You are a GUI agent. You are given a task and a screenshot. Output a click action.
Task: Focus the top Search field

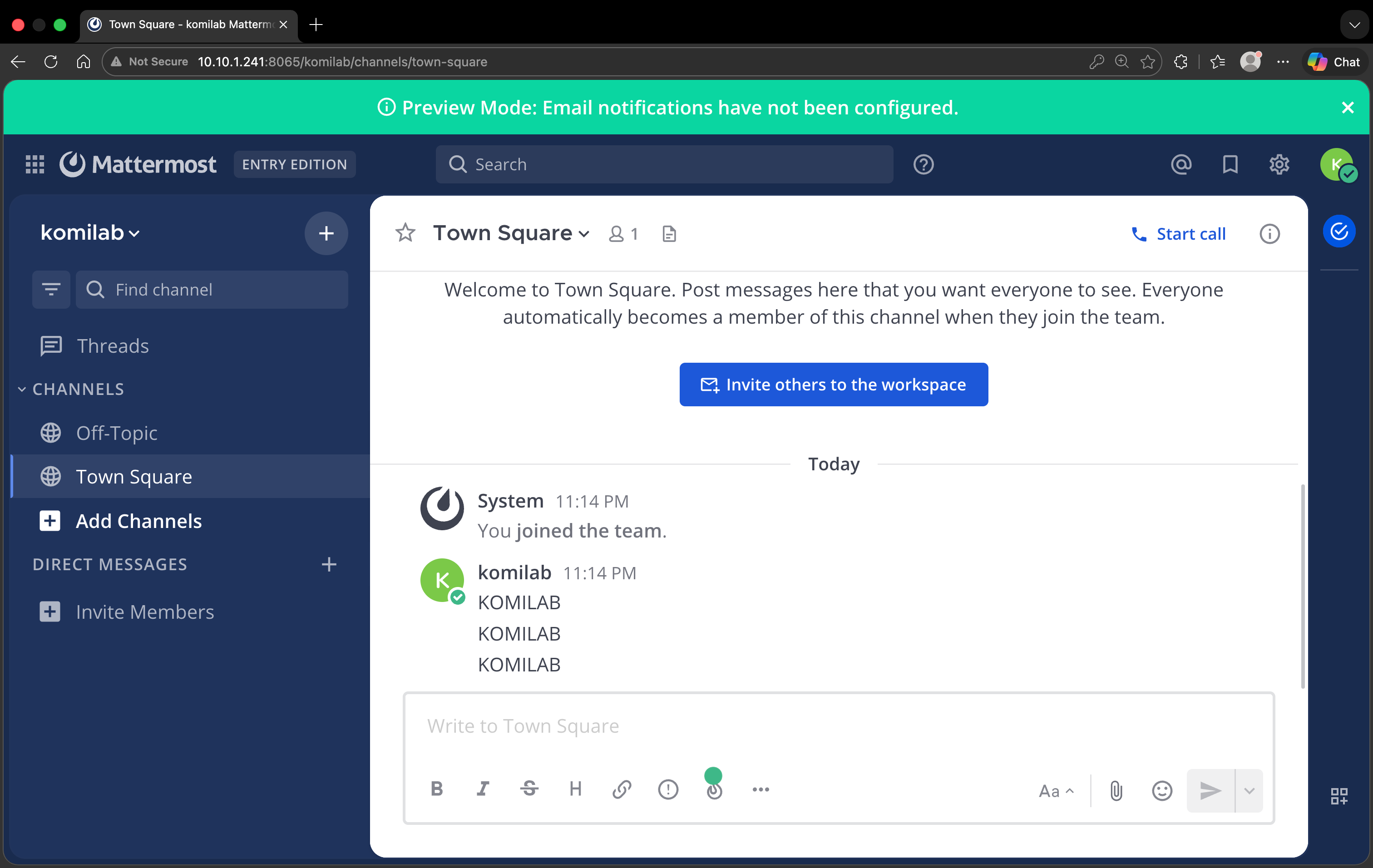tap(664, 164)
